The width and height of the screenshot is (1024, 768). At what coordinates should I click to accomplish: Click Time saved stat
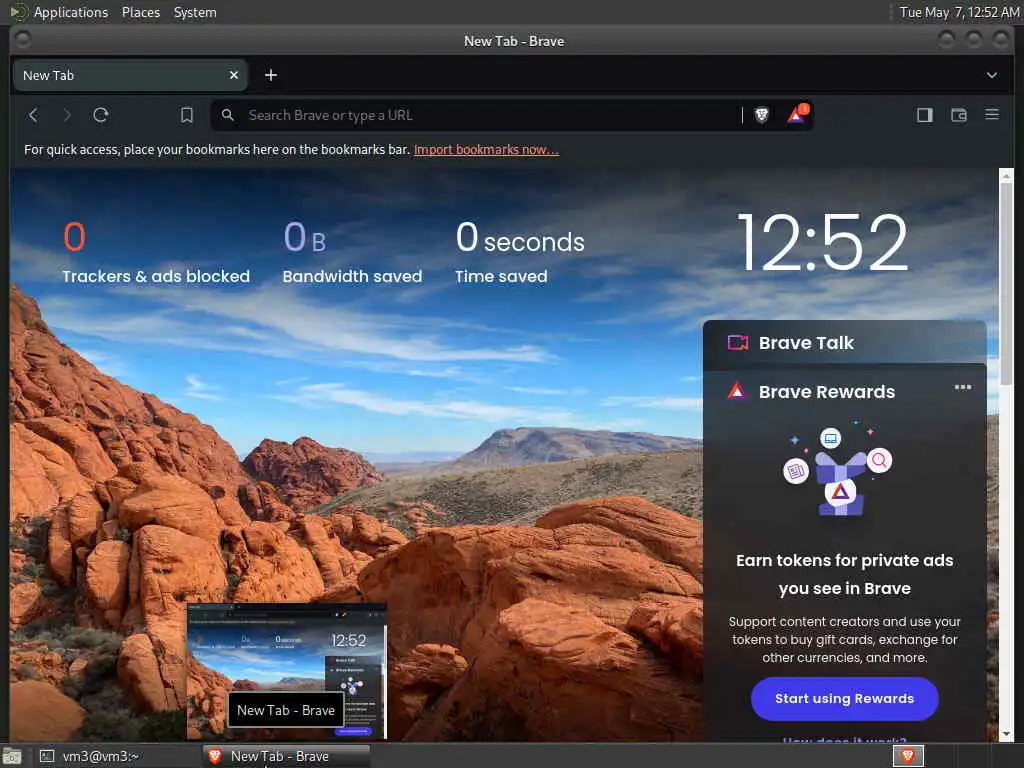(520, 252)
